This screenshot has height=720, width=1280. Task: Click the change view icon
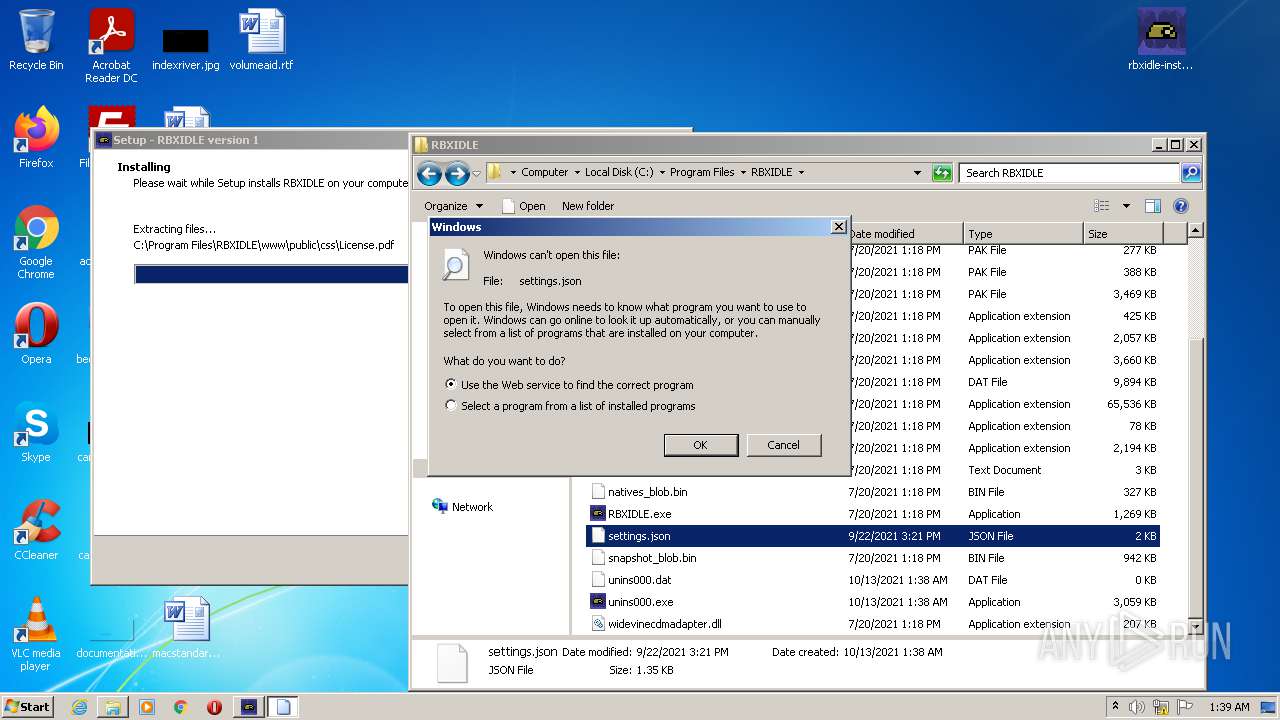point(1102,206)
